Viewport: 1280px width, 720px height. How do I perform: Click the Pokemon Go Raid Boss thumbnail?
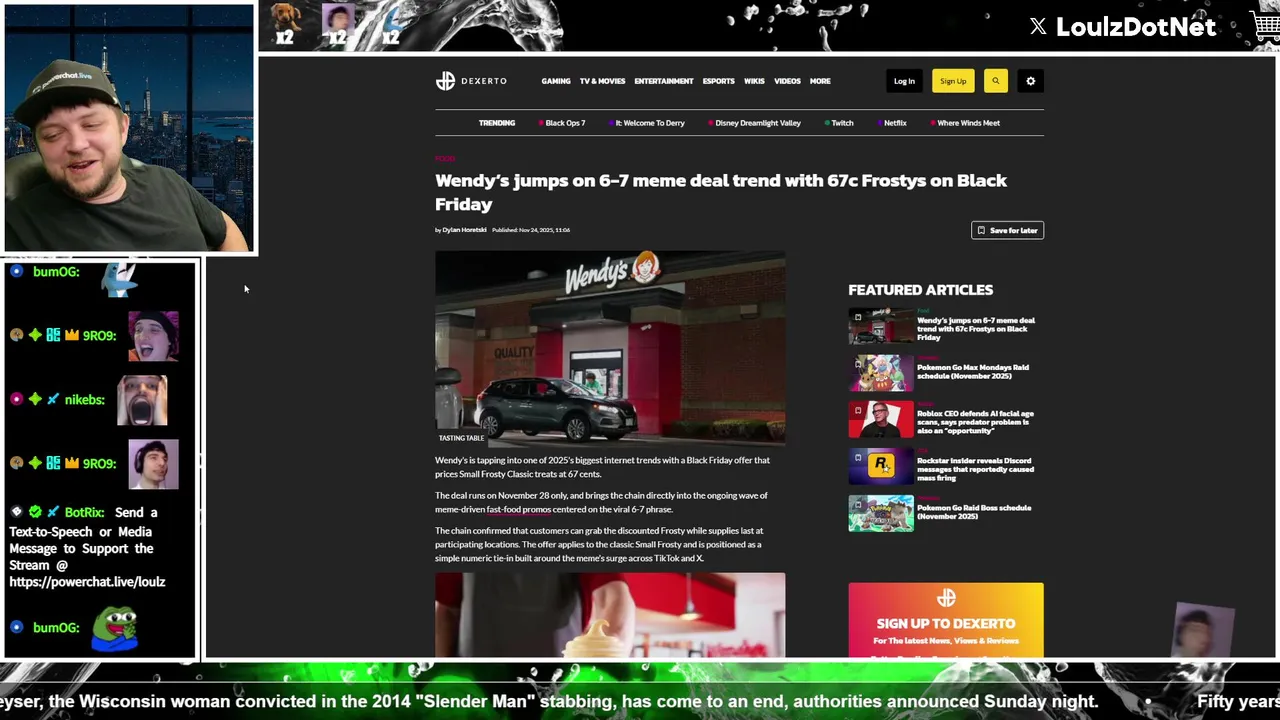click(881, 513)
